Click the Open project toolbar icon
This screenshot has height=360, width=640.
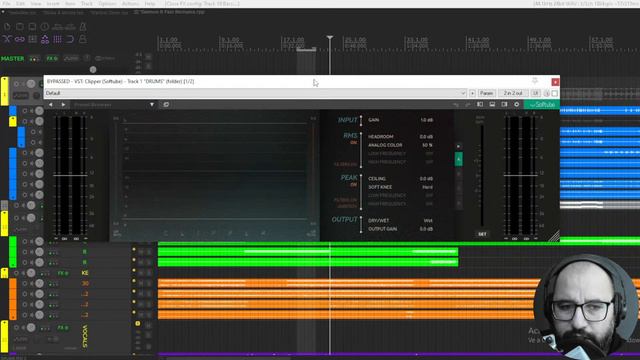20,27
